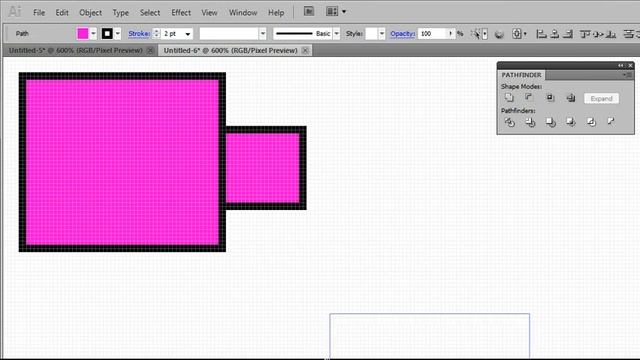Image resolution: width=640 pixels, height=360 pixels.
Task: Click the Go to Bridge icon
Action: pyautogui.click(x=309, y=11)
